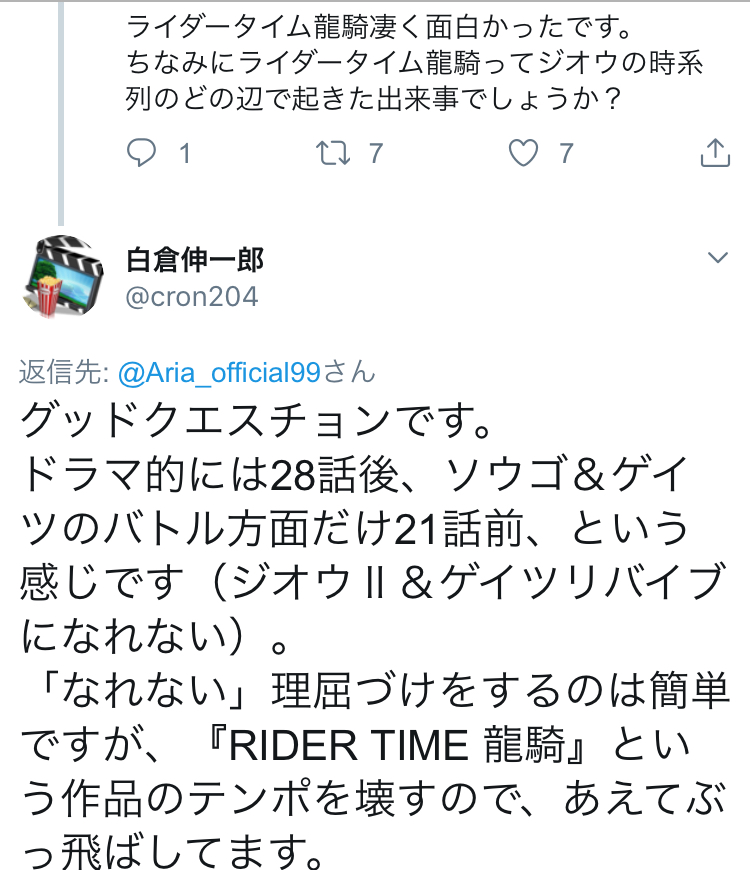Open profile via display name 白倉伸一郎
Viewport: 750px width, 870px height.
click(196, 260)
